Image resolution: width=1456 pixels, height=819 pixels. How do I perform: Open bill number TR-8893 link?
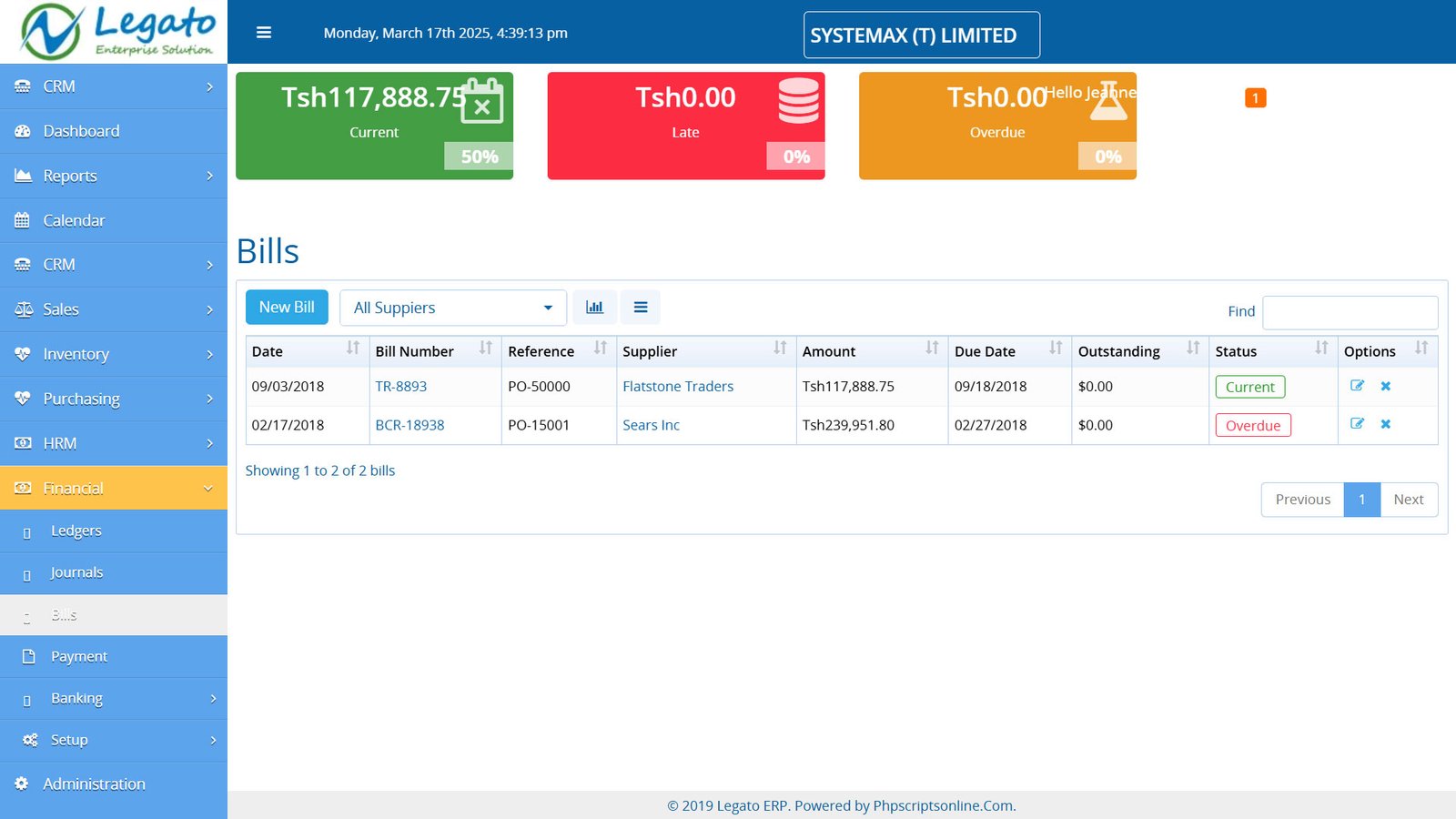click(401, 386)
